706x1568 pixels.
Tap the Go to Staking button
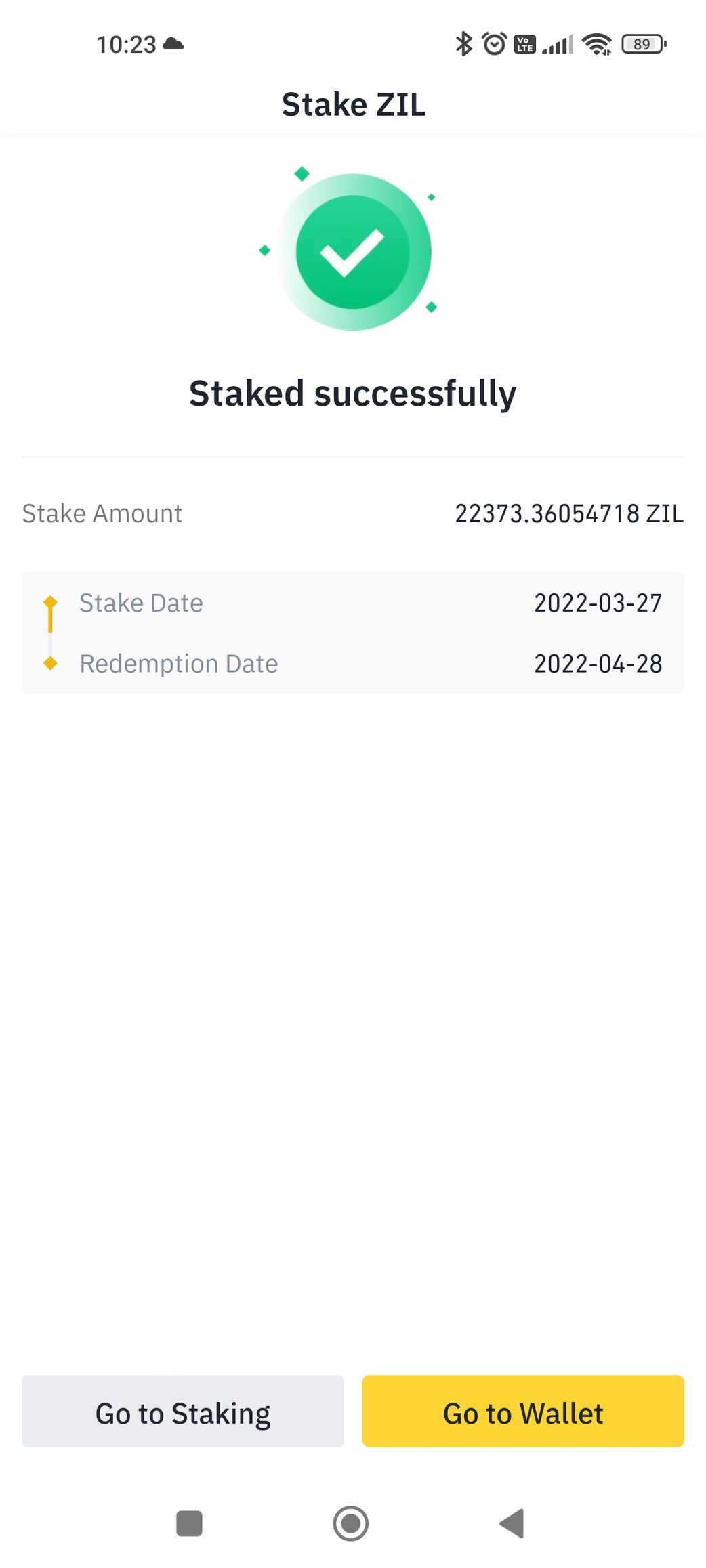183,1412
